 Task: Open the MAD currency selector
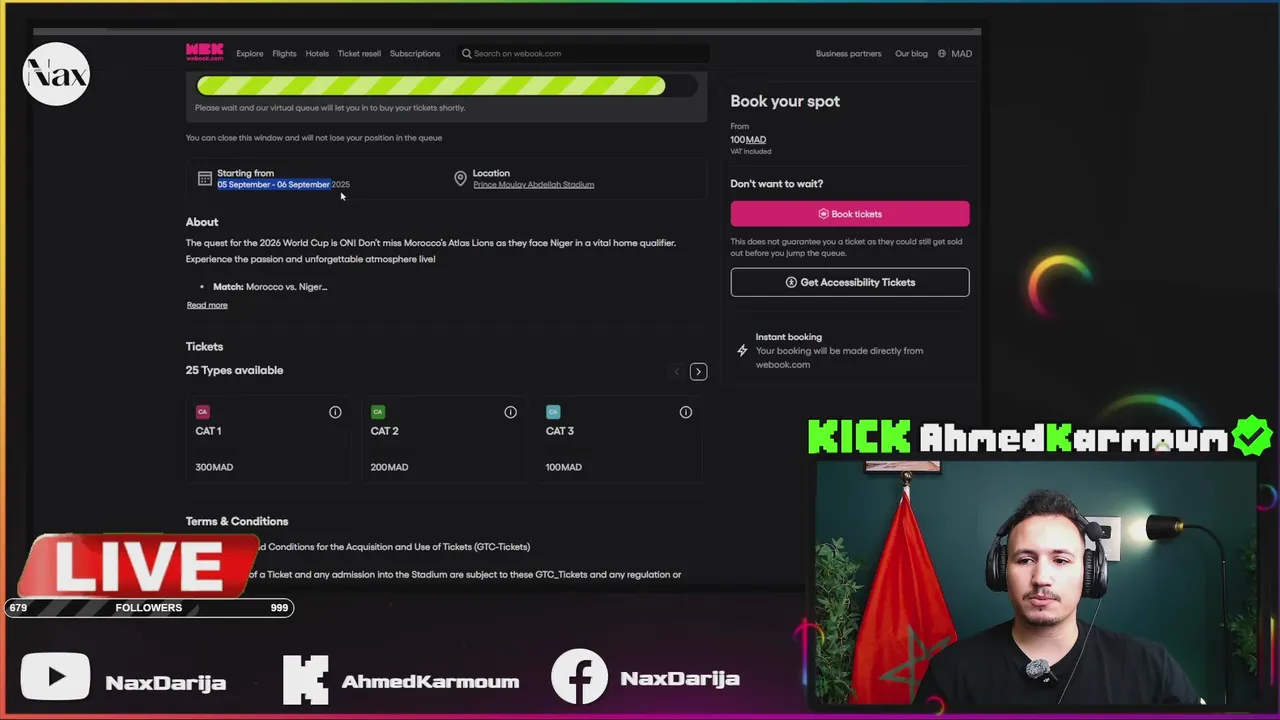pyautogui.click(x=961, y=54)
